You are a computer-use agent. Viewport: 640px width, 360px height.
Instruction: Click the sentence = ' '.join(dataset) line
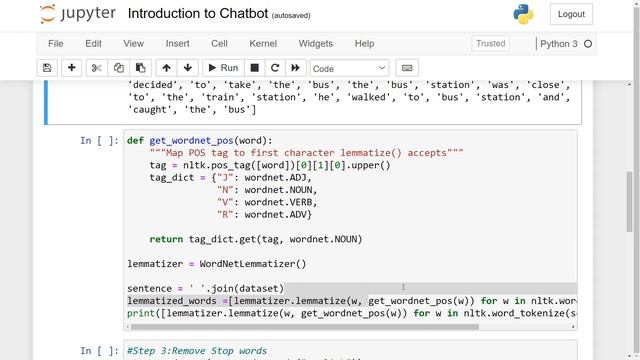point(205,288)
